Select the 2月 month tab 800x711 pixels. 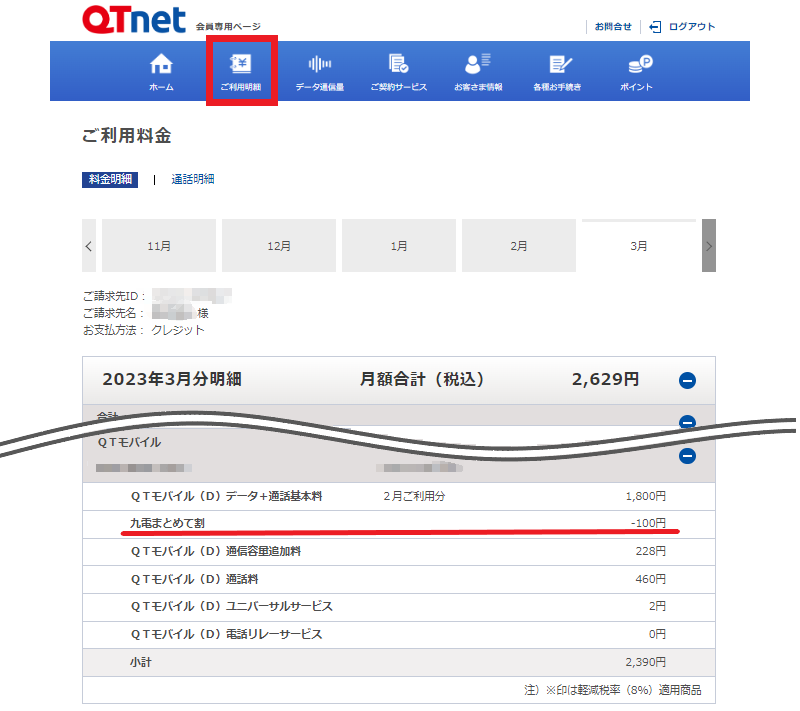point(519,246)
